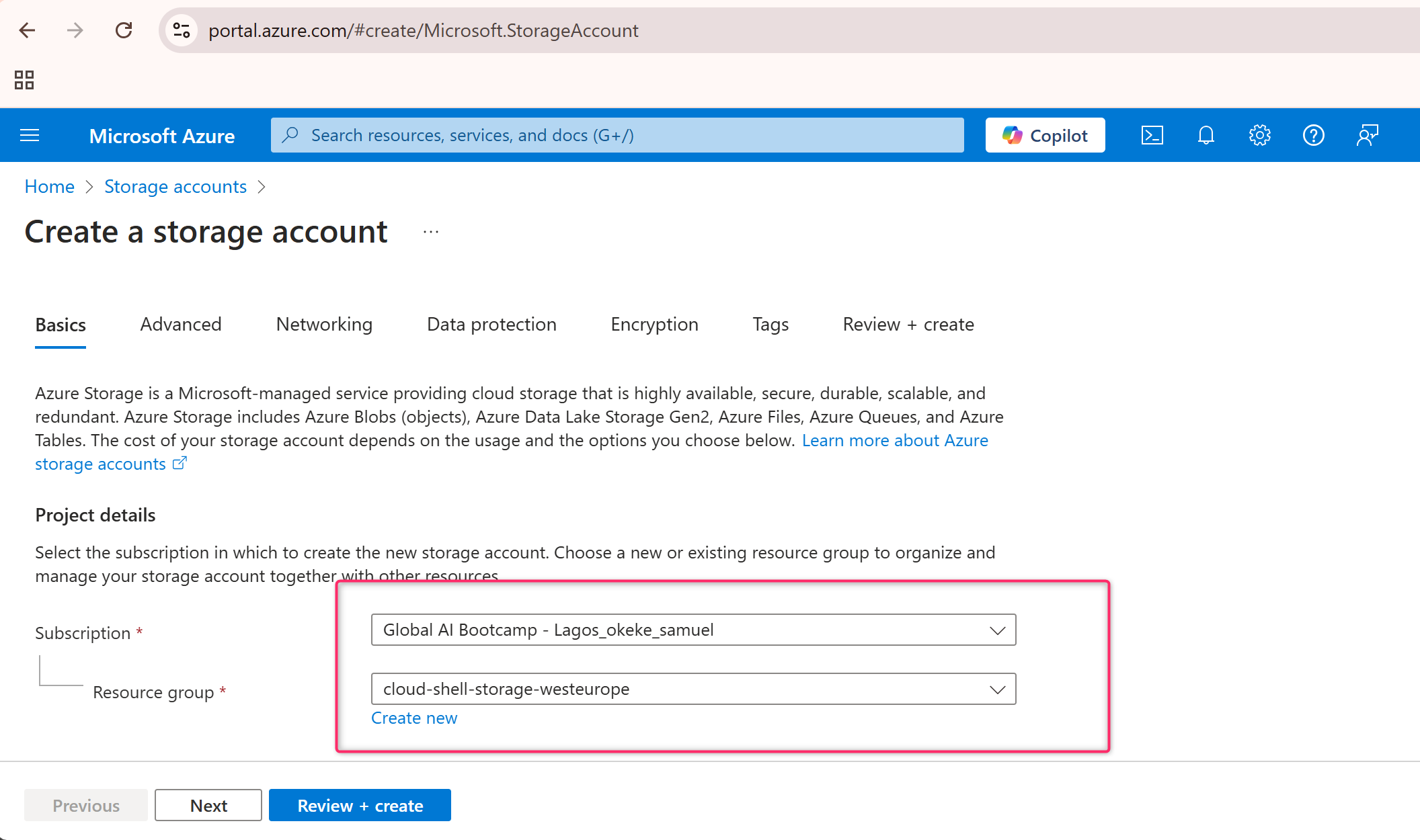The image size is (1420, 840).
Task: Go to Storage accounts breadcrumb
Action: 175,187
